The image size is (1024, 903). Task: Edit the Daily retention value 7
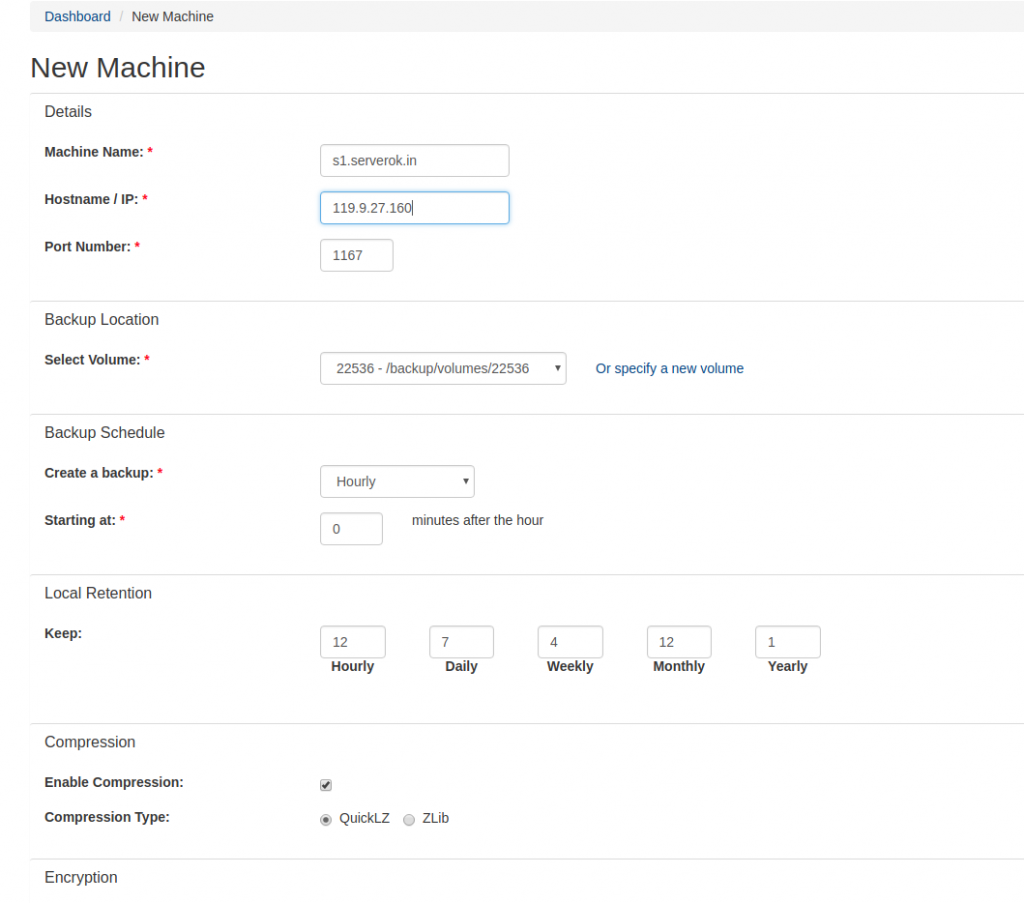[x=461, y=641]
